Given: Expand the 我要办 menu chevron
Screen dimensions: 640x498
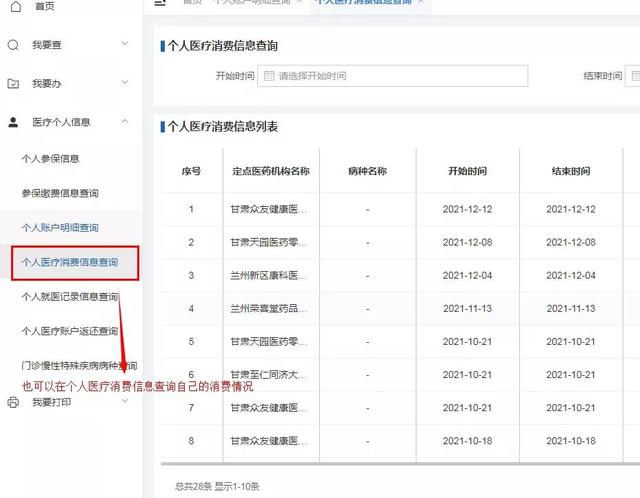Looking at the screenshot, I should point(125,82).
